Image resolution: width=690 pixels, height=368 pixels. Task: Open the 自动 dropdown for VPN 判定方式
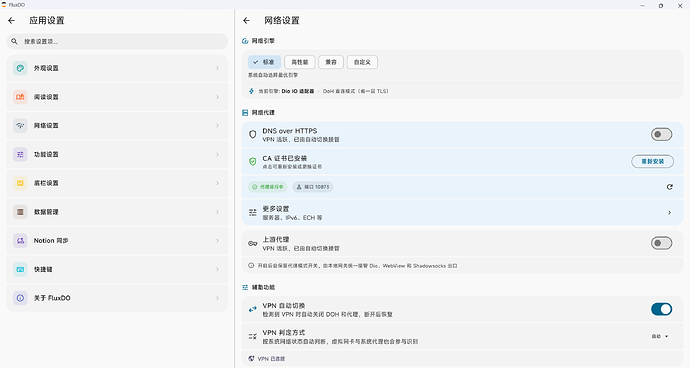point(660,336)
